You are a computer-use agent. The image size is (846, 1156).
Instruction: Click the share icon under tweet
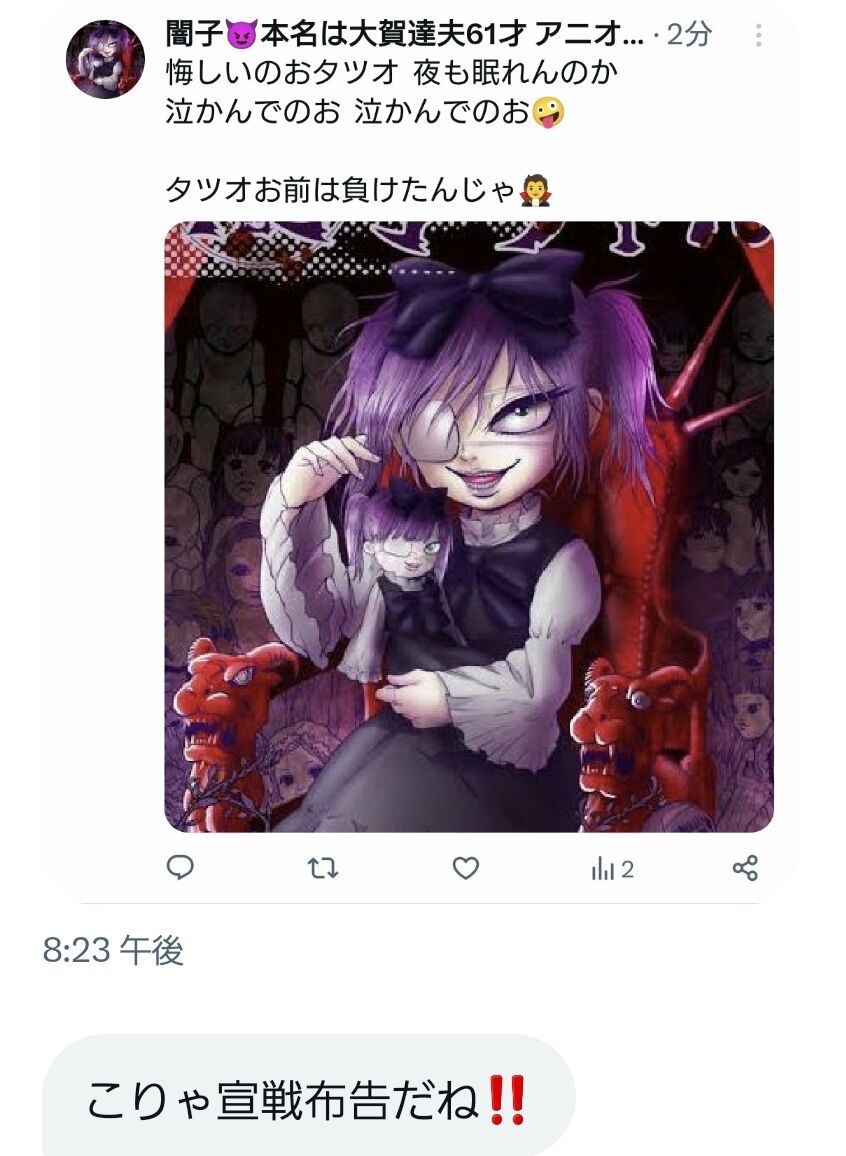(x=745, y=868)
